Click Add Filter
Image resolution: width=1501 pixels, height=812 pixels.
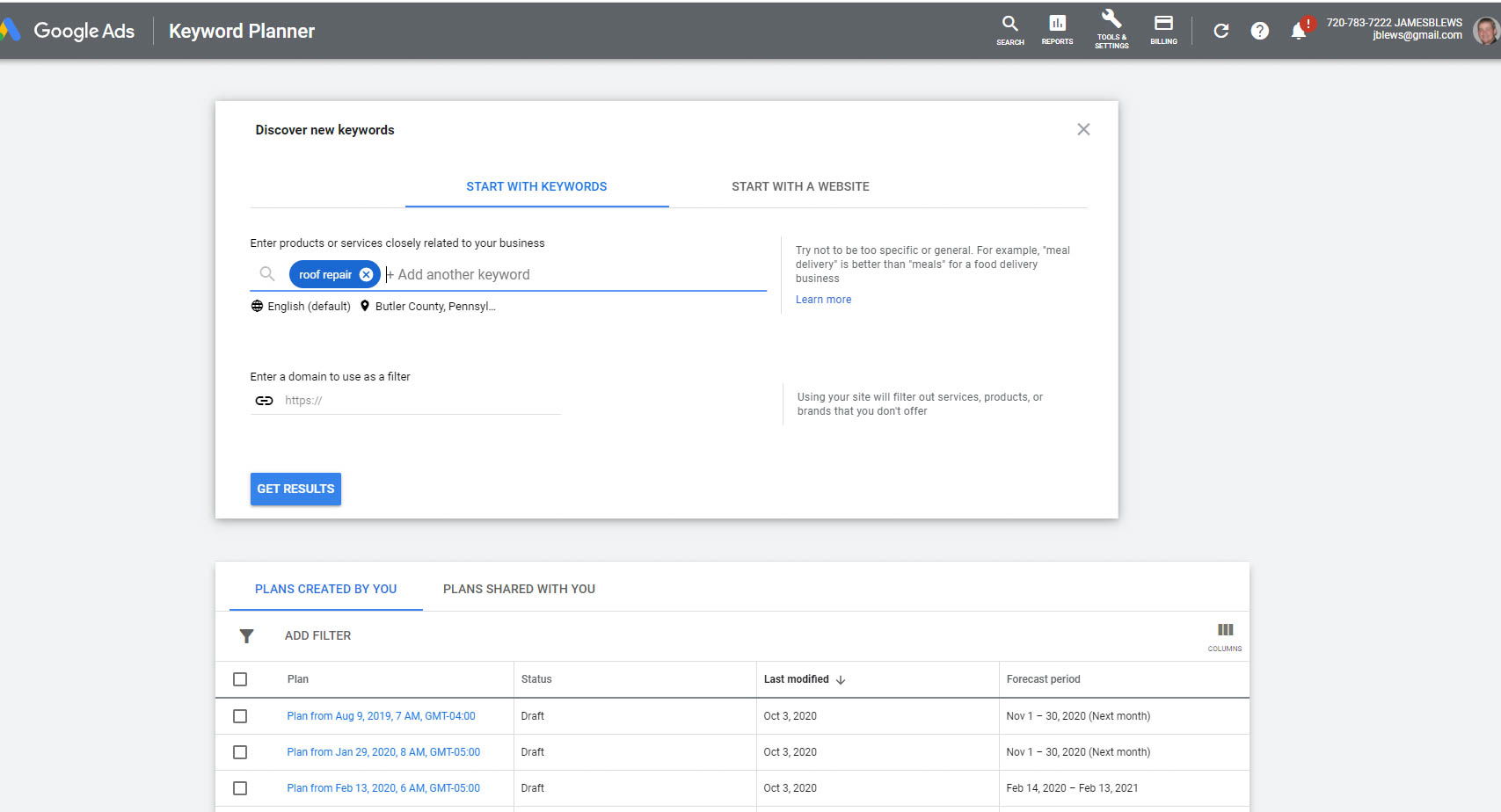tap(317, 635)
